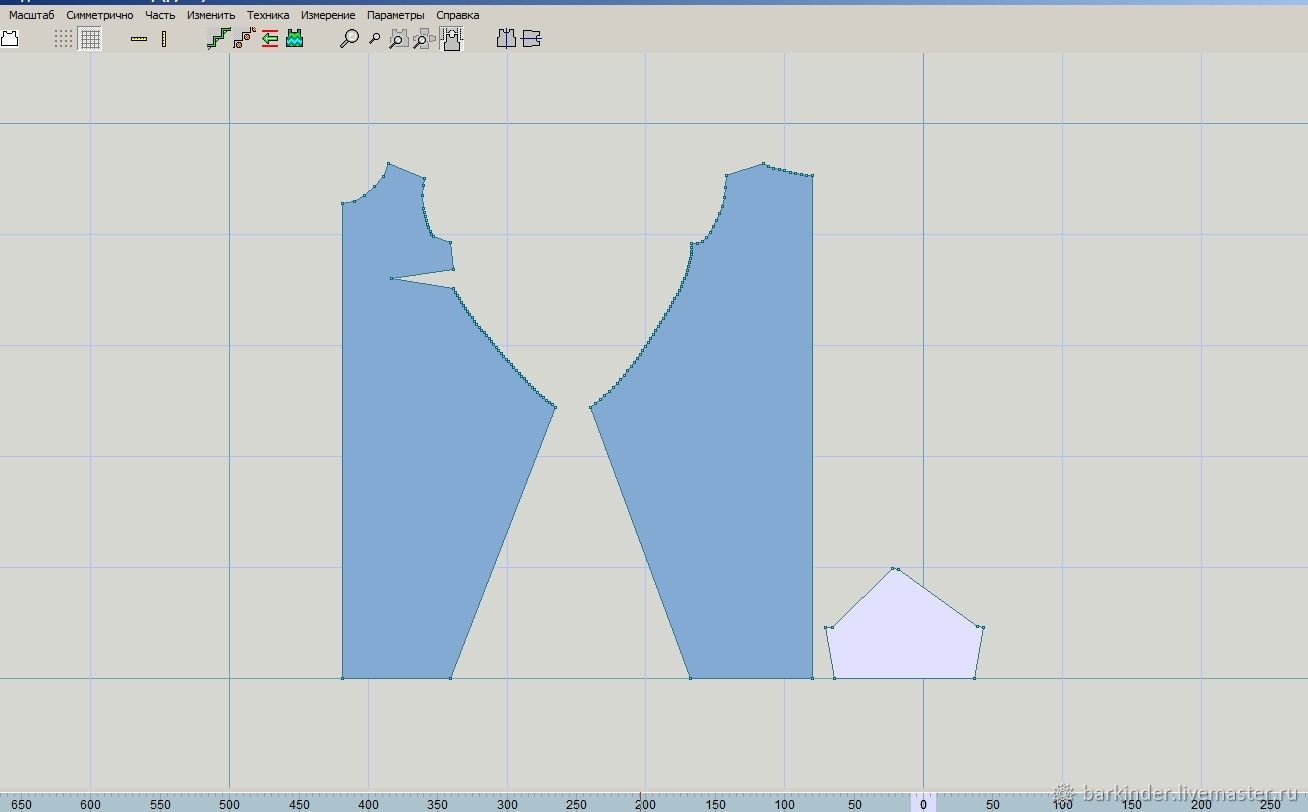The width and height of the screenshot is (1308, 812).
Task: Click the vertical mirror garment icon
Action: click(506, 39)
